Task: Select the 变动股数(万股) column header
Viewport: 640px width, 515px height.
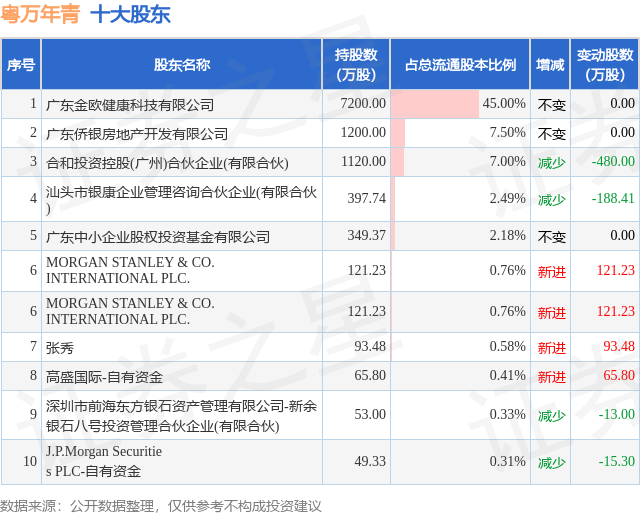Action: pos(605,64)
